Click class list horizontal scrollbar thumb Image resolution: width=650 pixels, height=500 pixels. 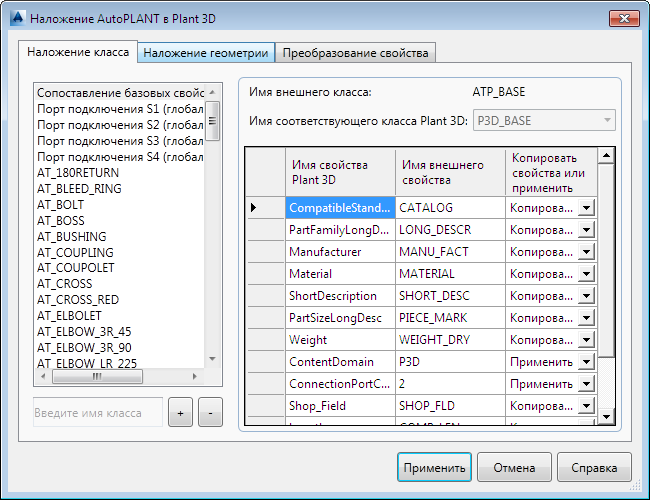click(x=97, y=376)
